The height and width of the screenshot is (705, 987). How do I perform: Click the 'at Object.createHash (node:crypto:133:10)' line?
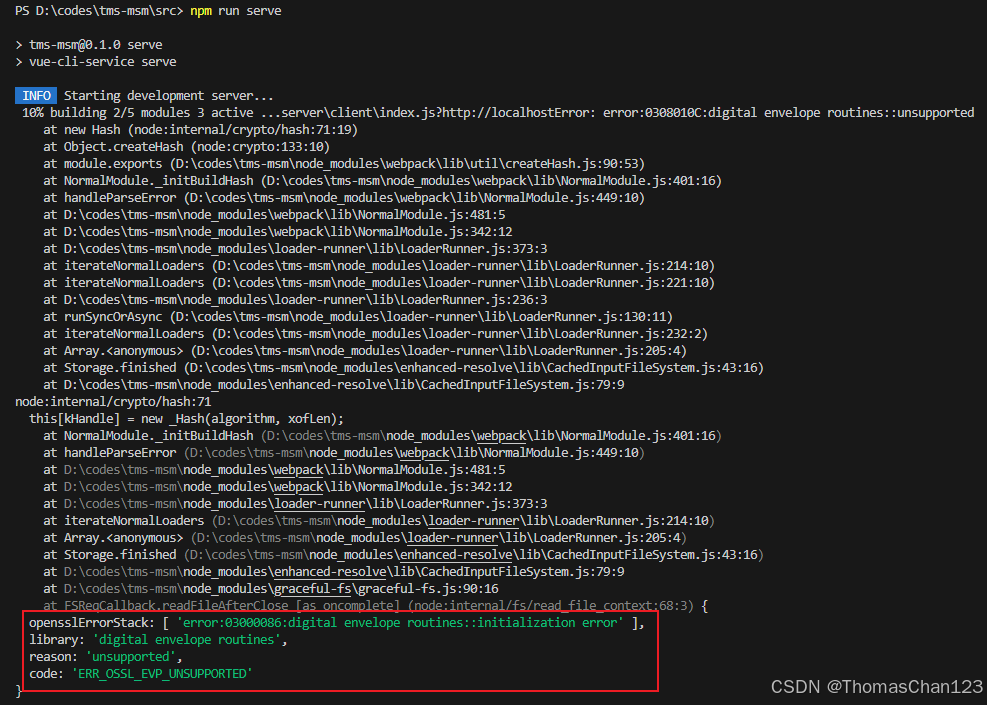[186, 147]
